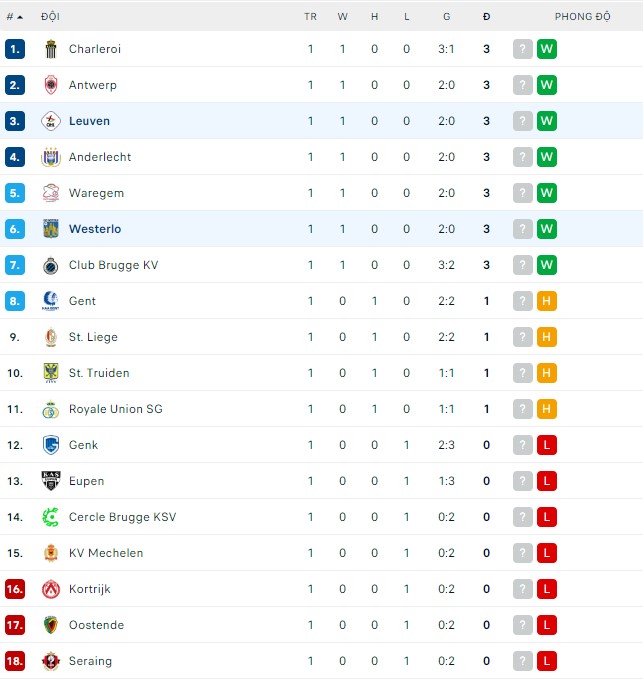Open the Westerlo team link
The height and width of the screenshot is (681, 643).
pos(95,229)
